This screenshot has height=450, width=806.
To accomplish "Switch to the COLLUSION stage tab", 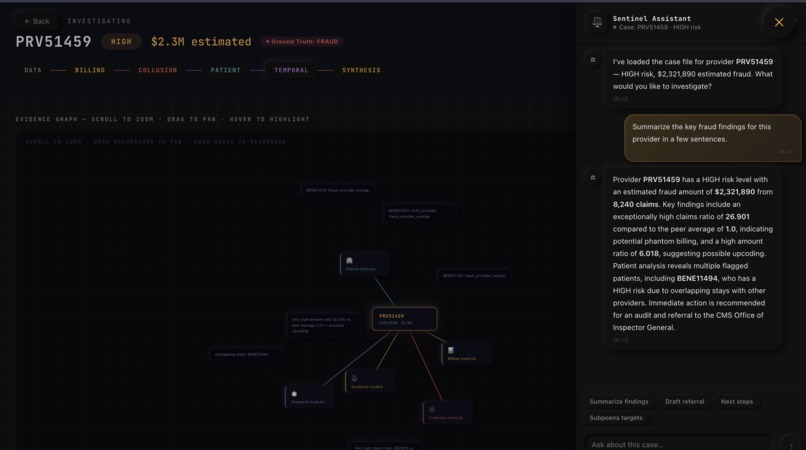I will 158,70.
